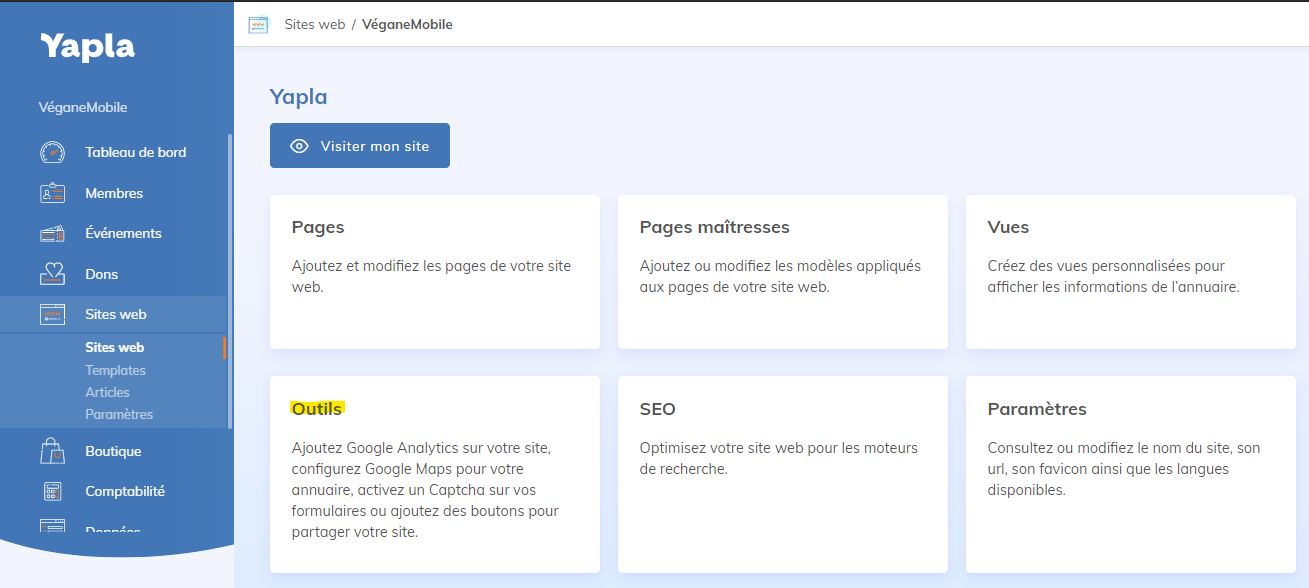Open the Pages card
Viewport: 1309px width, 588px height.
click(x=434, y=271)
